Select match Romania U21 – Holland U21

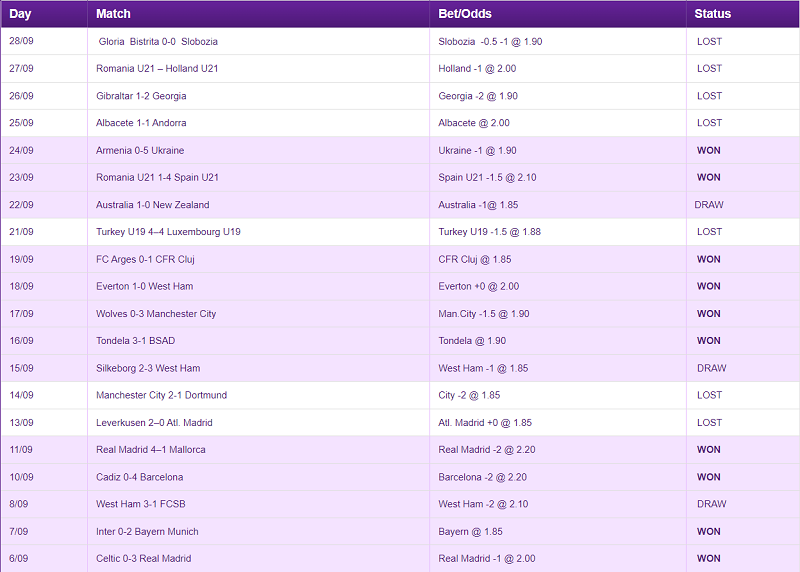tap(157, 68)
